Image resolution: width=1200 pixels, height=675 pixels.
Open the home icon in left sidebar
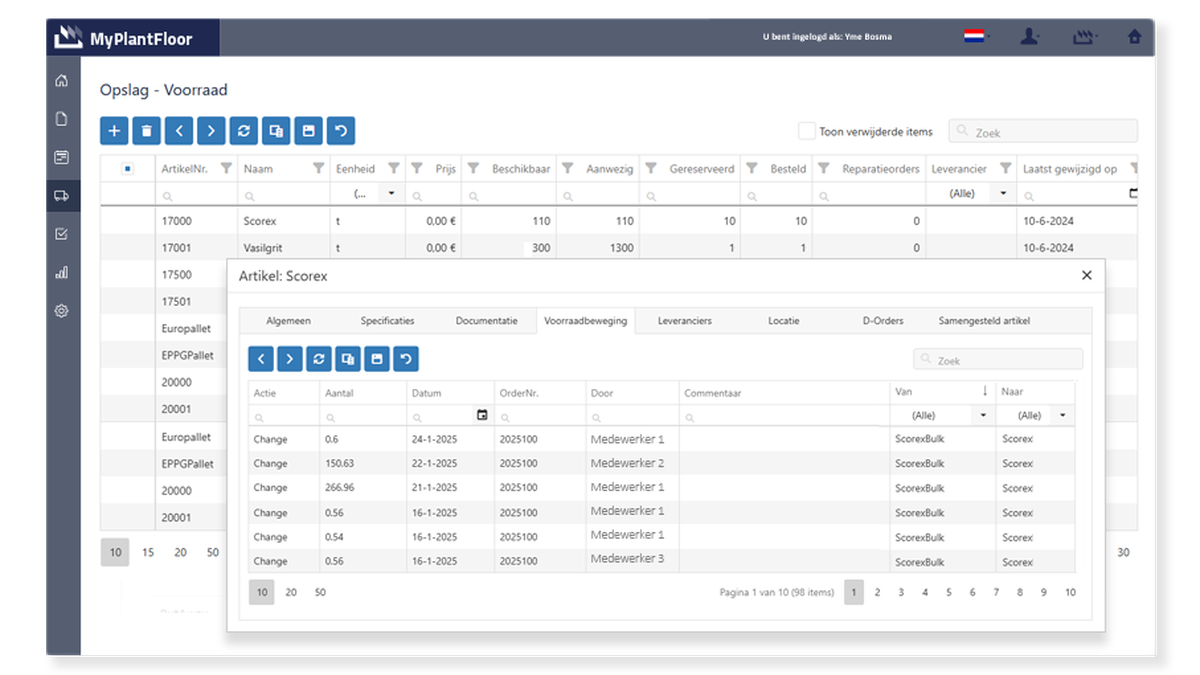(x=62, y=81)
